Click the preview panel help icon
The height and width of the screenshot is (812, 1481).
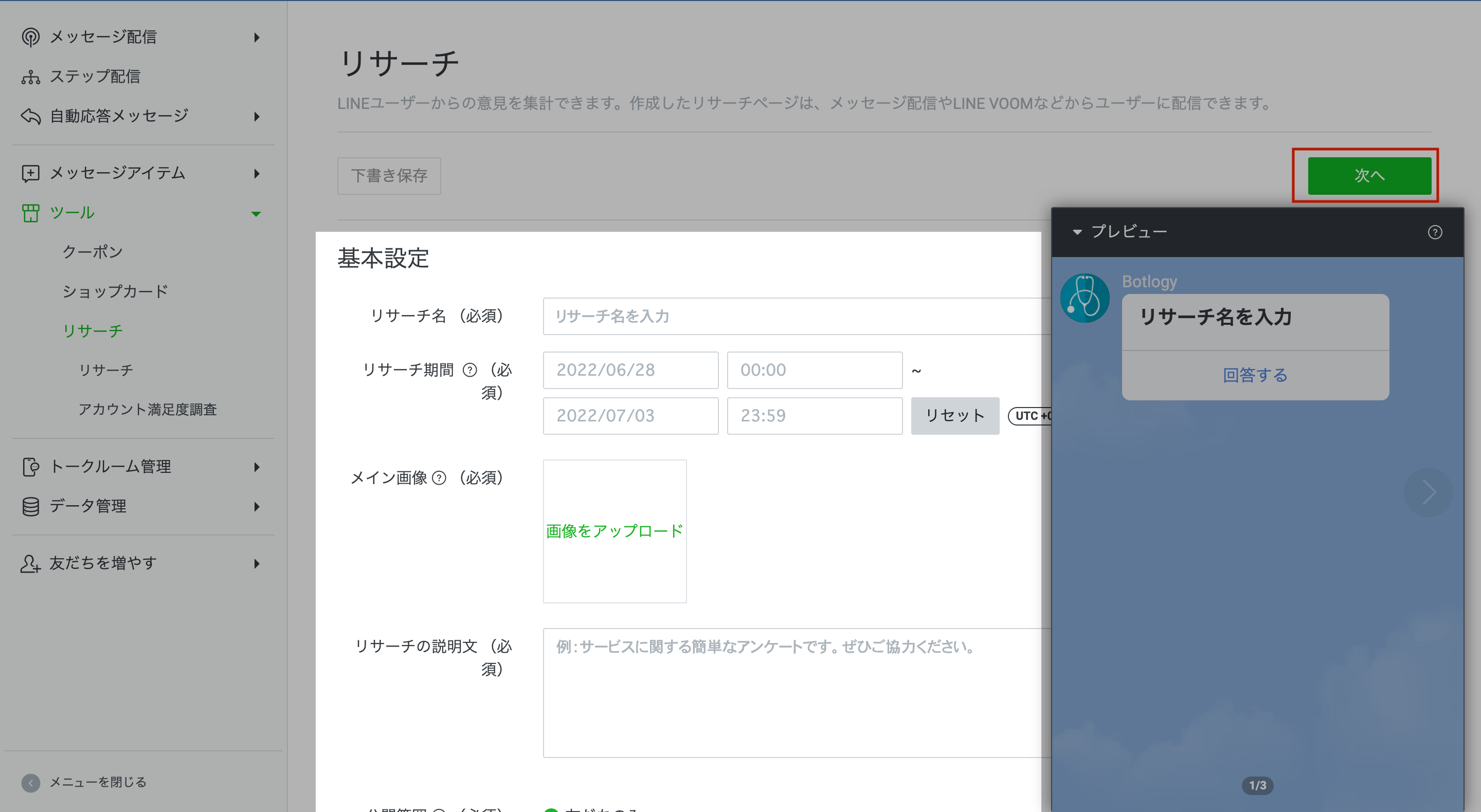pyautogui.click(x=1434, y=232)
